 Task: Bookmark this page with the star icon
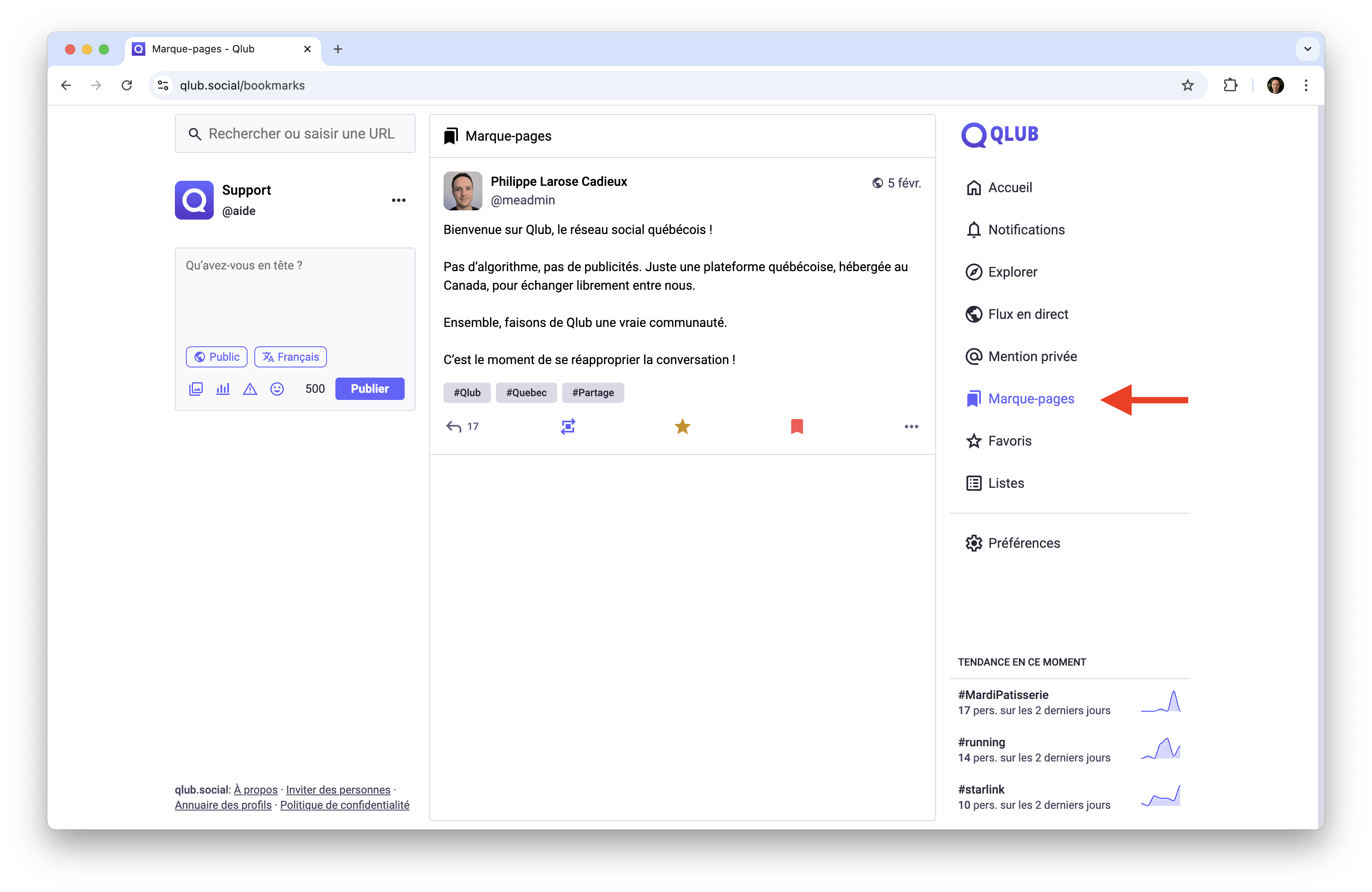(x=1187, y=85)
